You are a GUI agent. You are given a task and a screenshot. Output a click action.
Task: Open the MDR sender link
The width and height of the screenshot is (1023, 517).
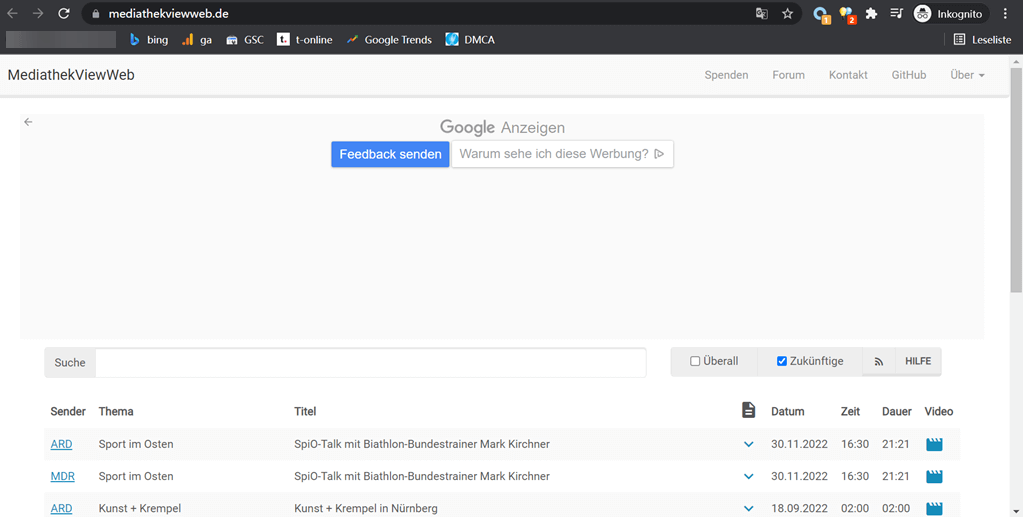63,476
